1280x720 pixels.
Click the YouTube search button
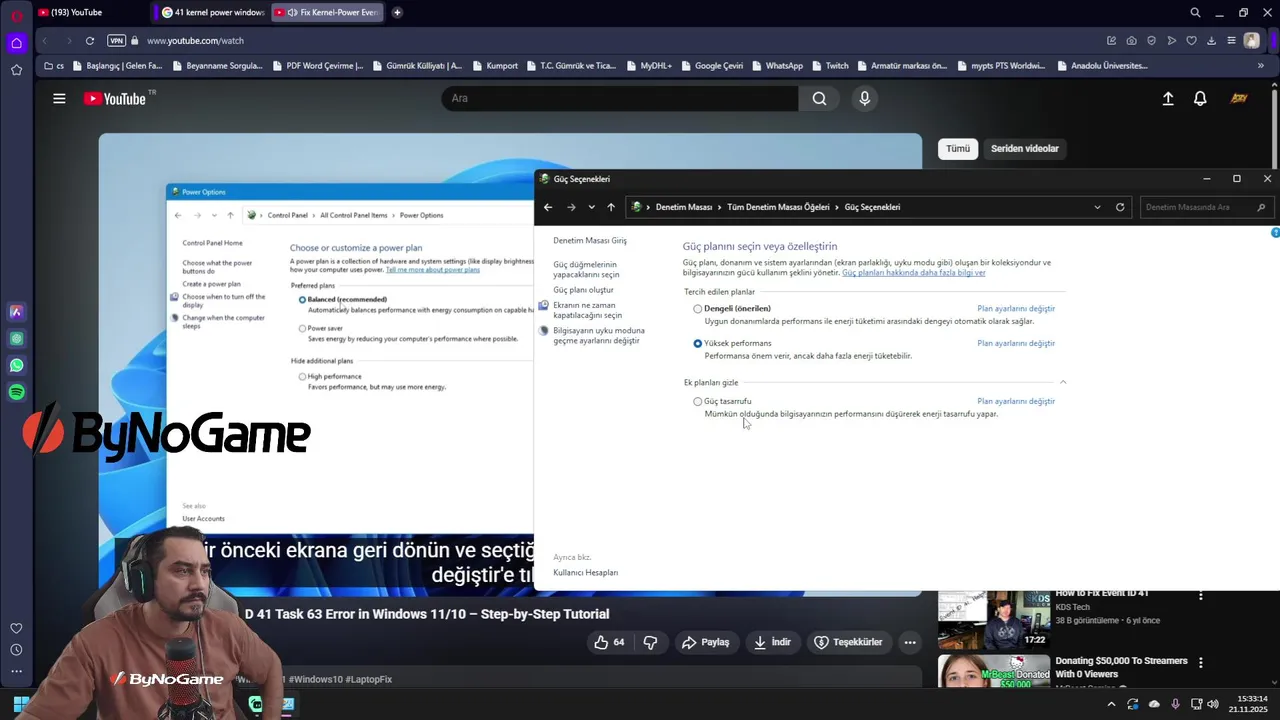[x=819, y=98]
